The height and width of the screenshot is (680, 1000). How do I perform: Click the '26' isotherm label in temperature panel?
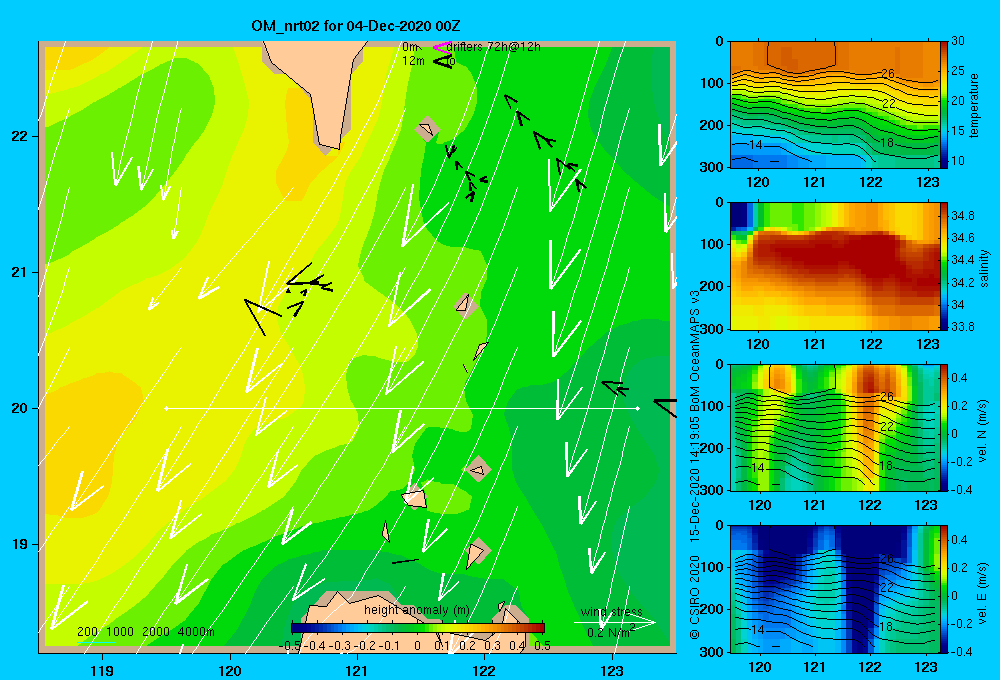[x=888, y=74]
